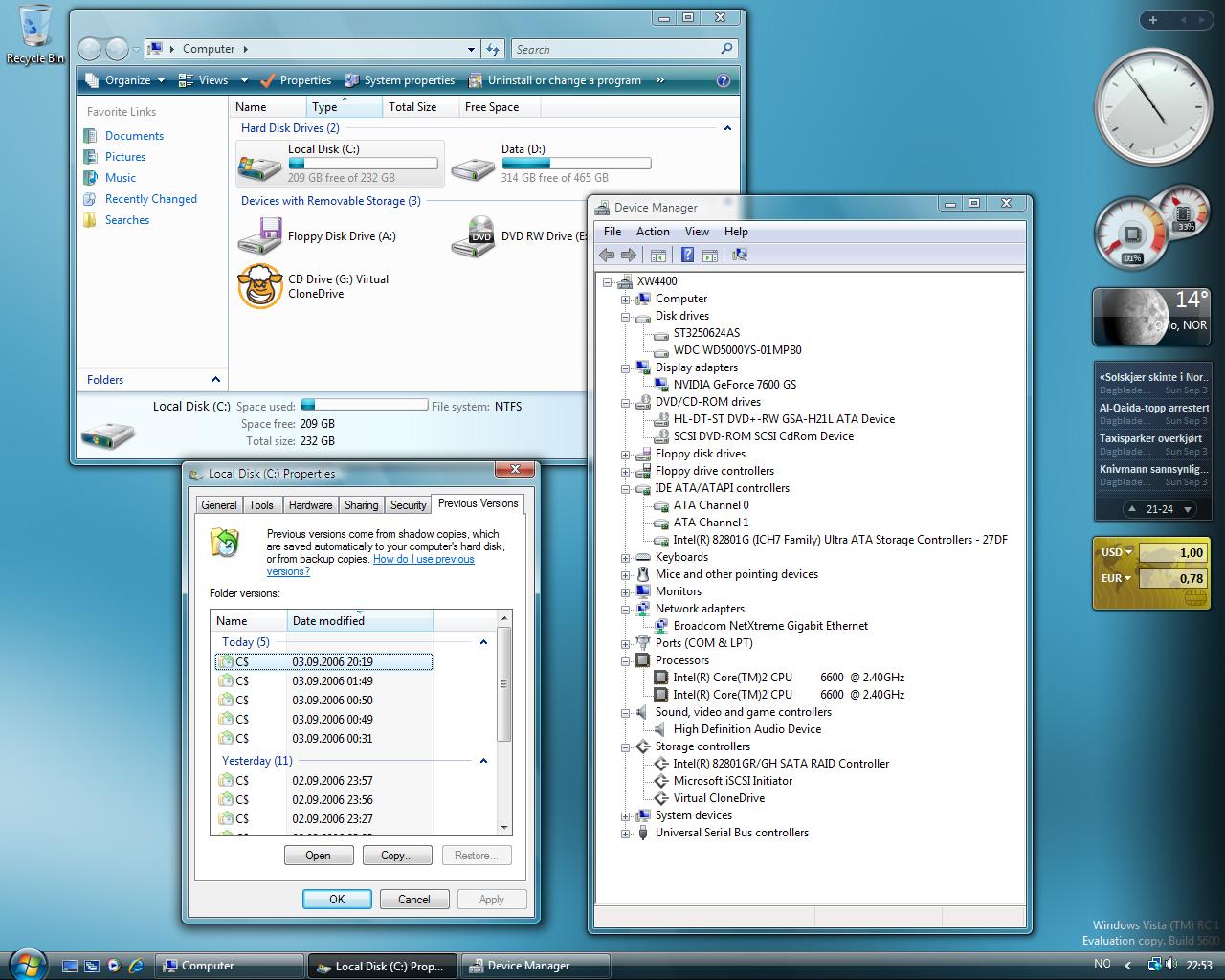1225x980 pixels.
Task: Click Show Desktop quick launch icon
Action: [x=69, y=966]
